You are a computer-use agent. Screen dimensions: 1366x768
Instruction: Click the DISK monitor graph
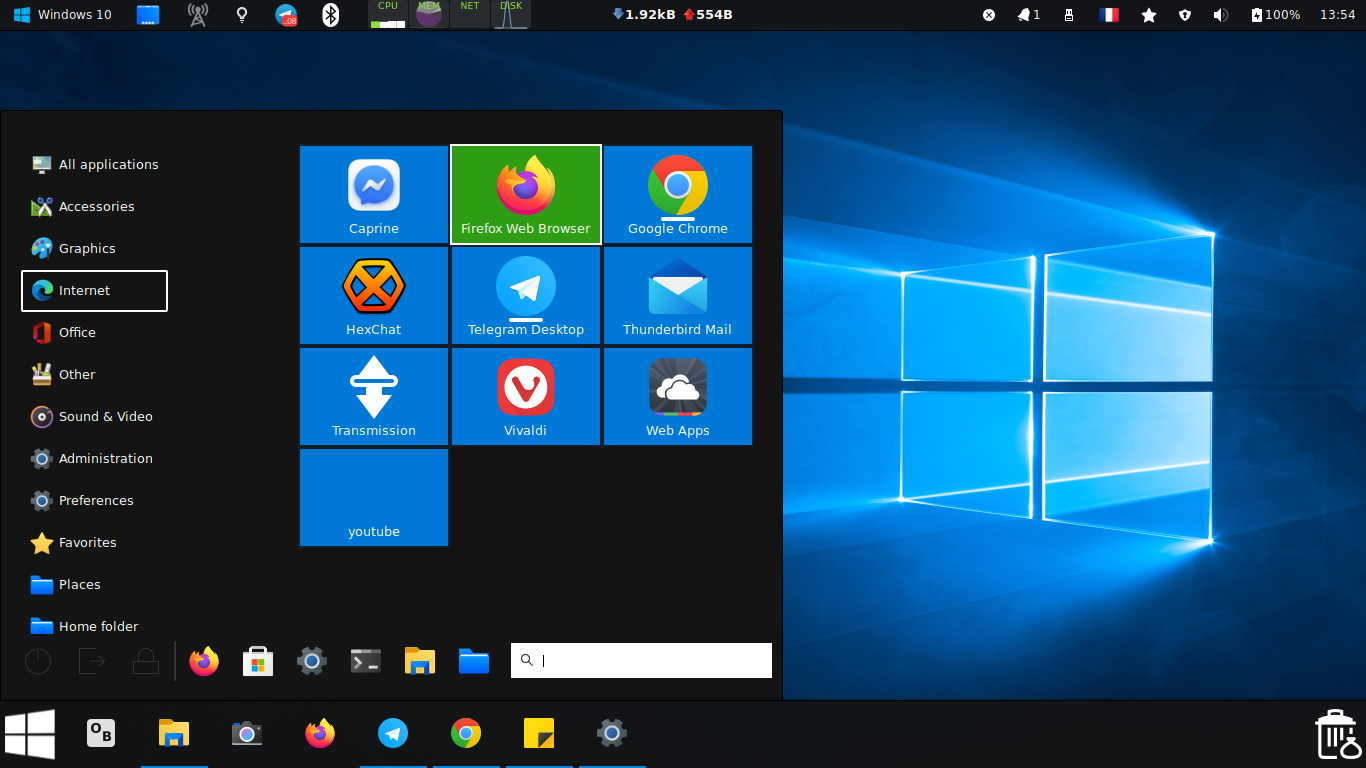coord(511,14)
